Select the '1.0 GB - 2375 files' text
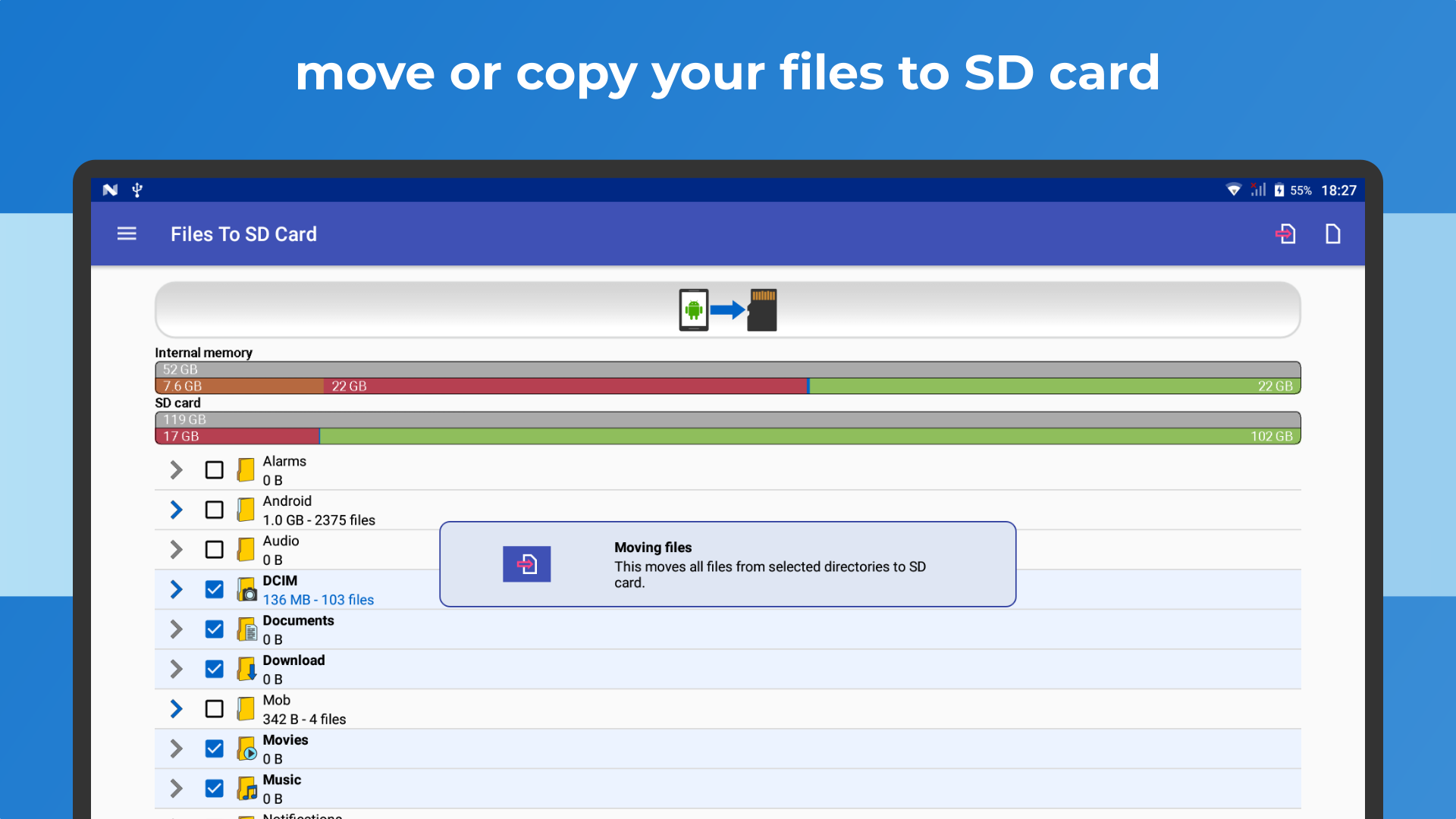The width and height of the screenshot is (1456, 819). 319,520
